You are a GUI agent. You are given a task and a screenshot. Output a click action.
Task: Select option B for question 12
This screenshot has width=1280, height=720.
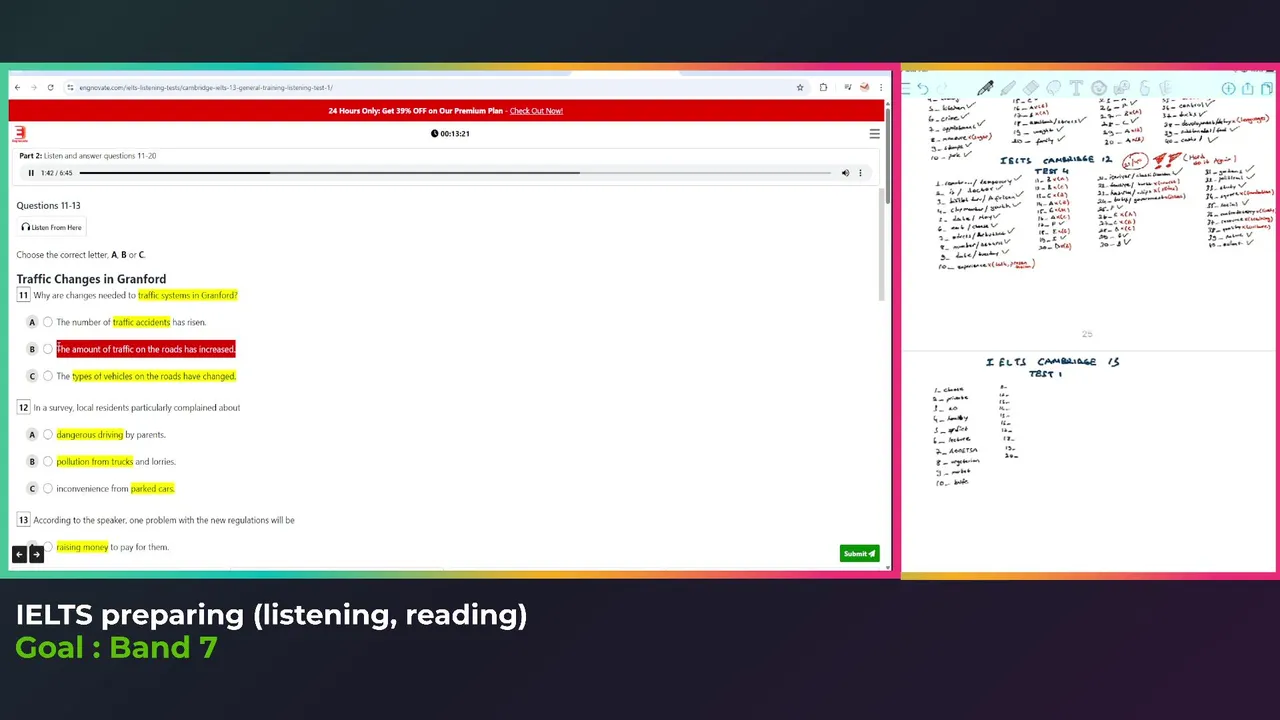[x=47, y=461]
